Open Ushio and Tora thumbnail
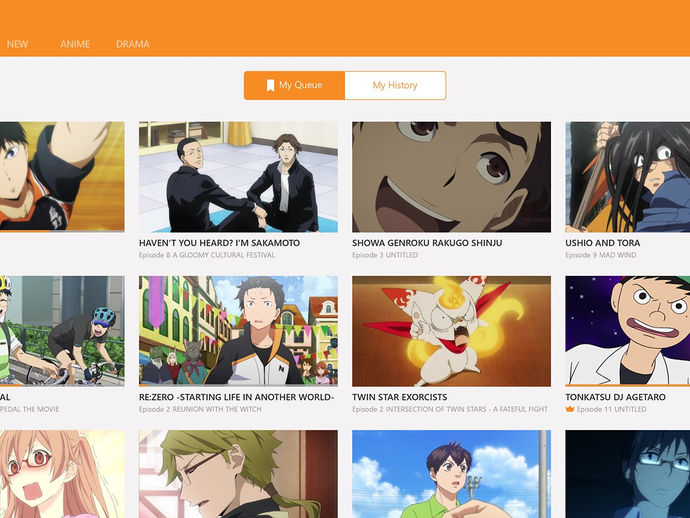690x518 pixels. 628,177
